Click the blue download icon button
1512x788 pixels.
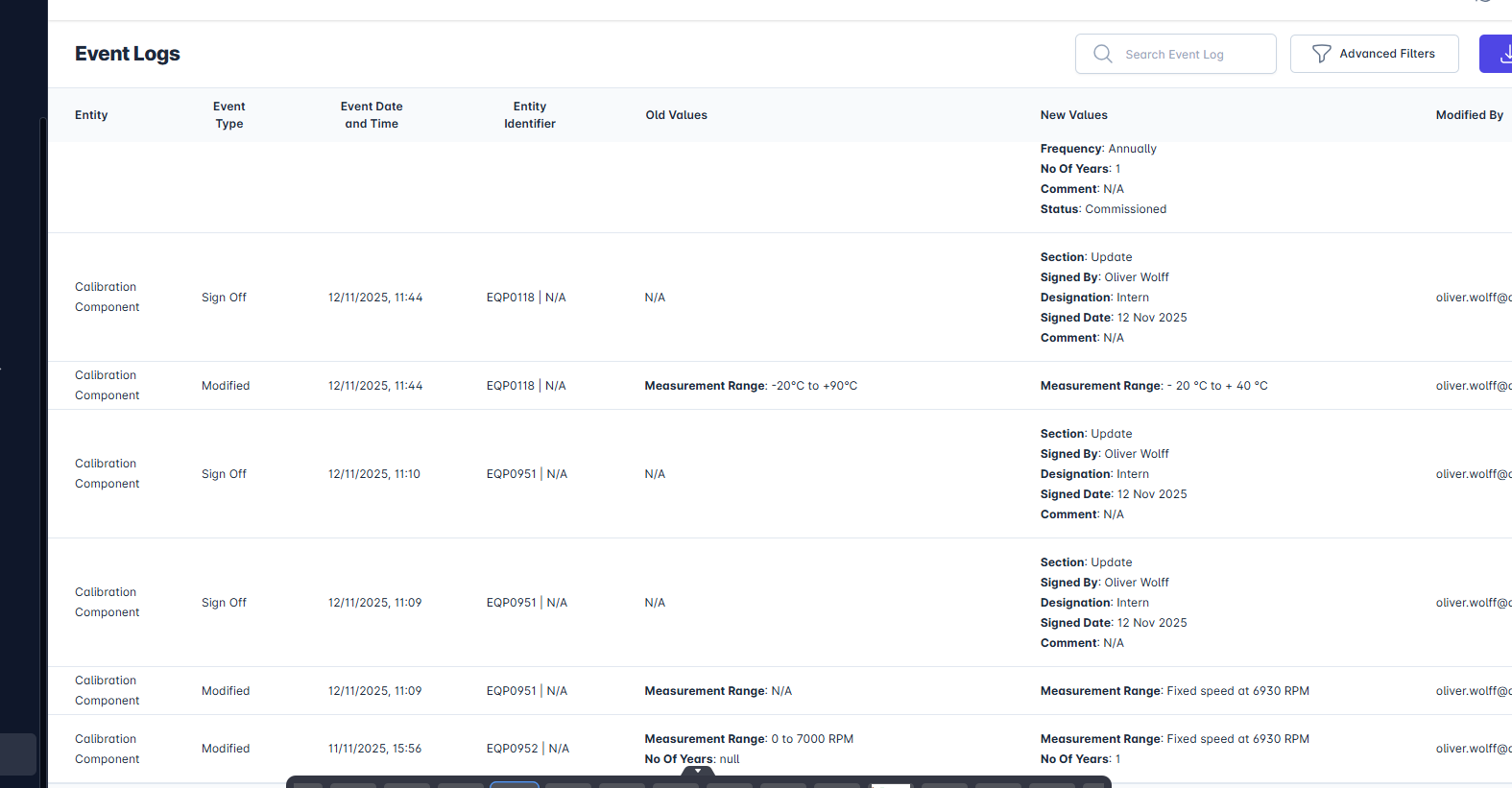click(x=1500, y=54)
